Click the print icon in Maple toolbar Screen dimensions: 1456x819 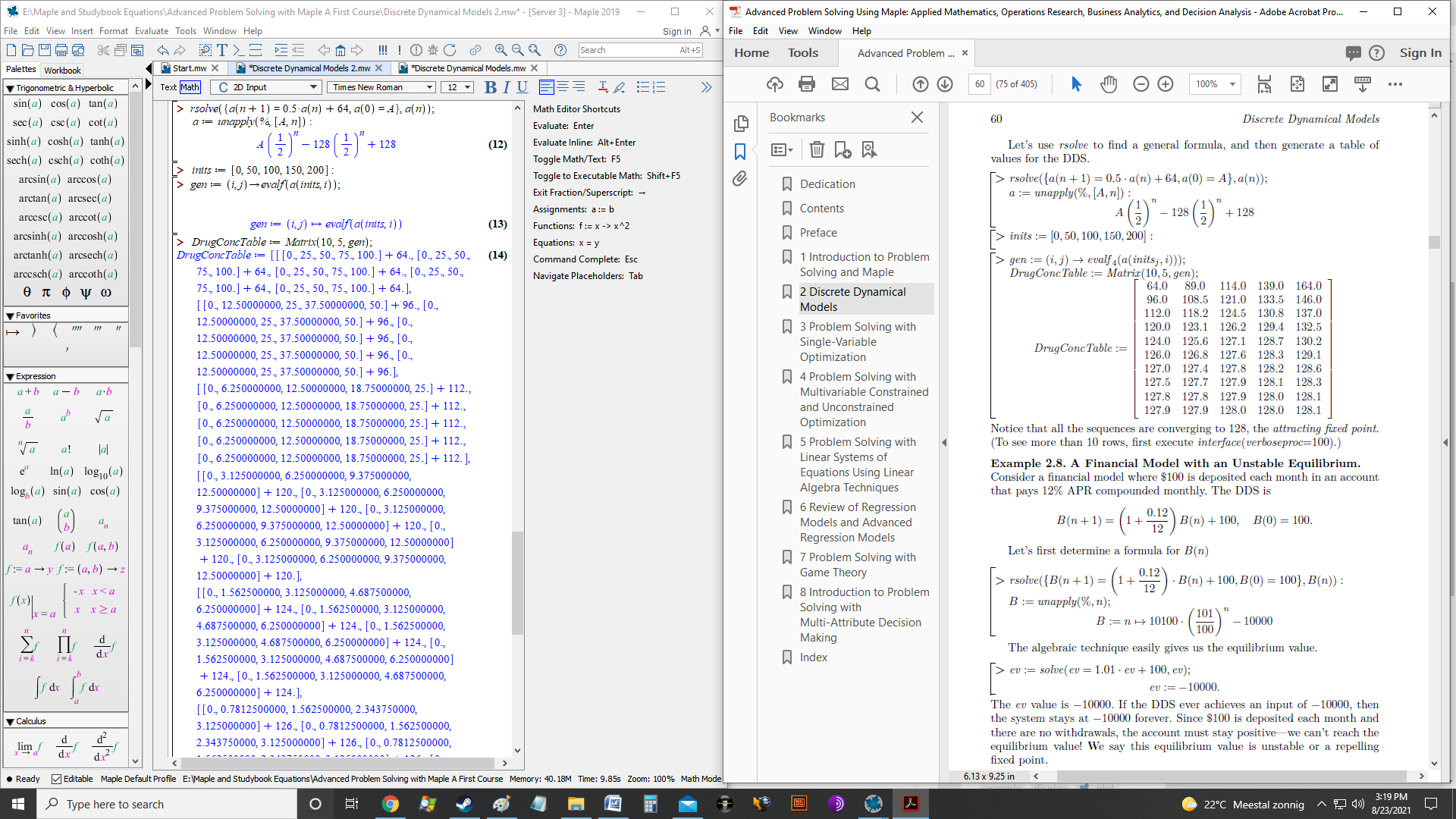click(x=61, y=50)
